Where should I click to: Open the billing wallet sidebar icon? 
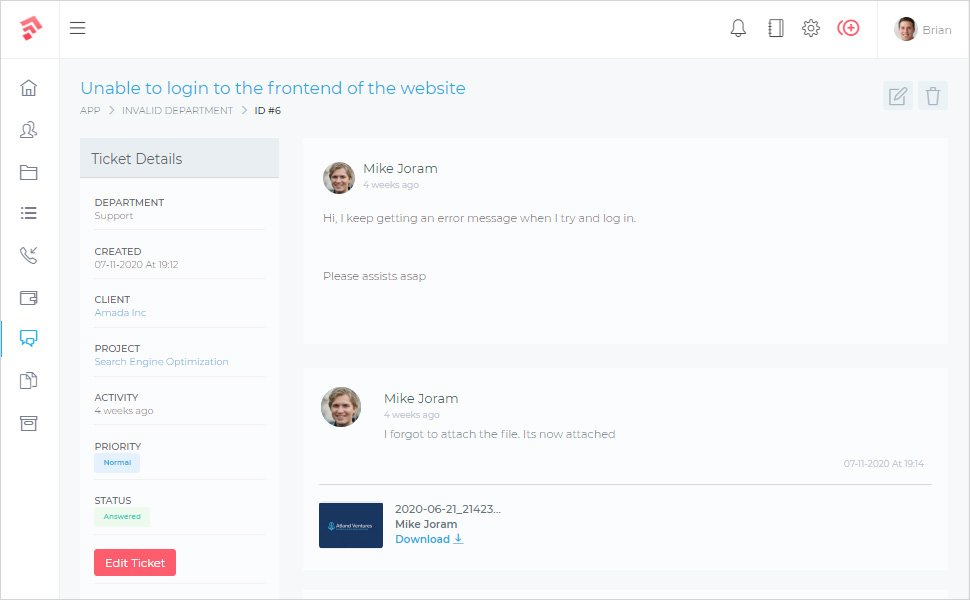(x=29, y=297)
